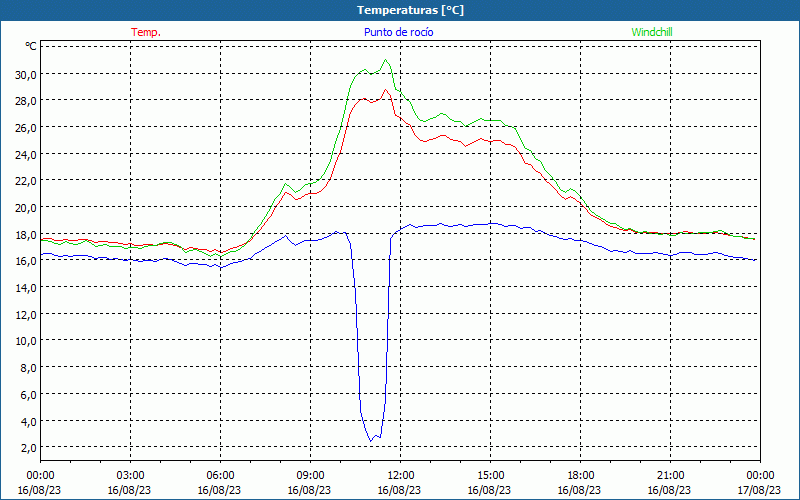Click the lowest point of blue dew point curve

[x=371, y=440]
